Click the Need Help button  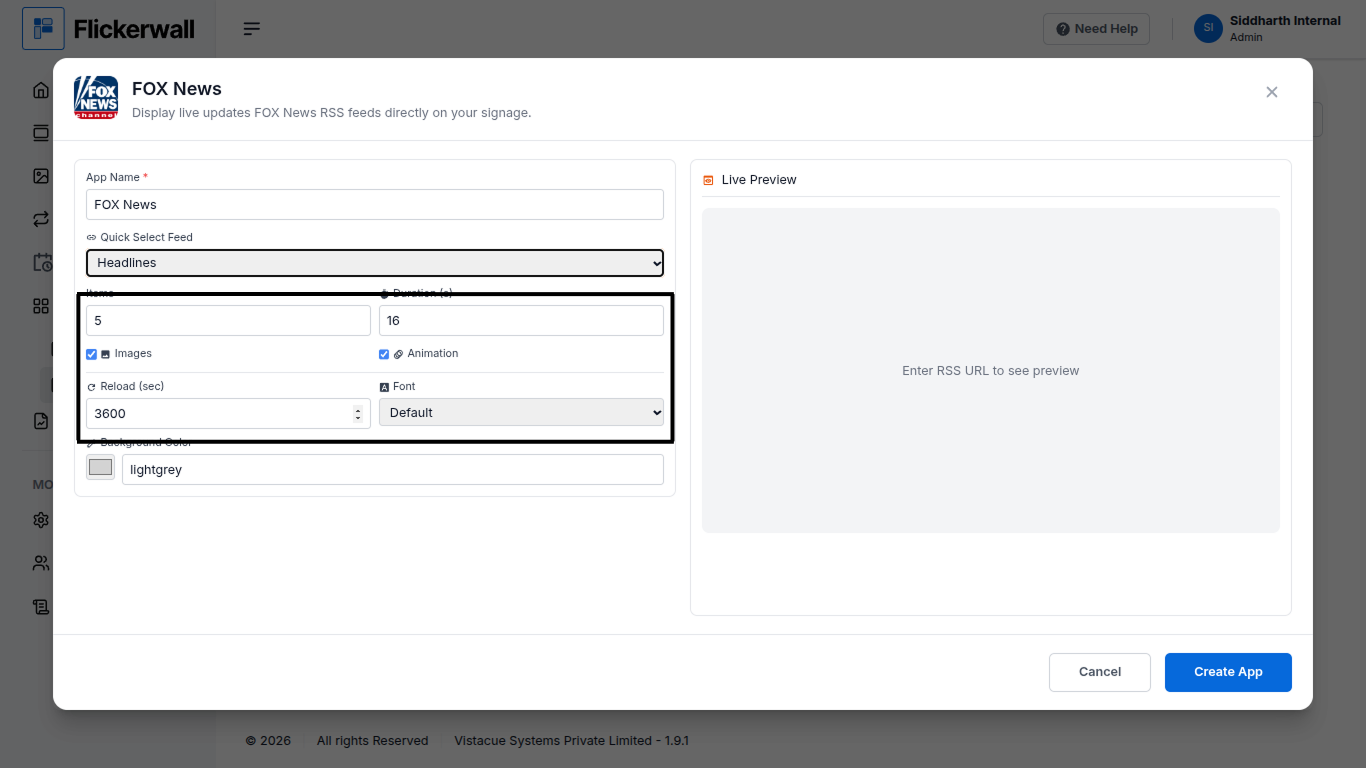click(x=1097, y=29)
